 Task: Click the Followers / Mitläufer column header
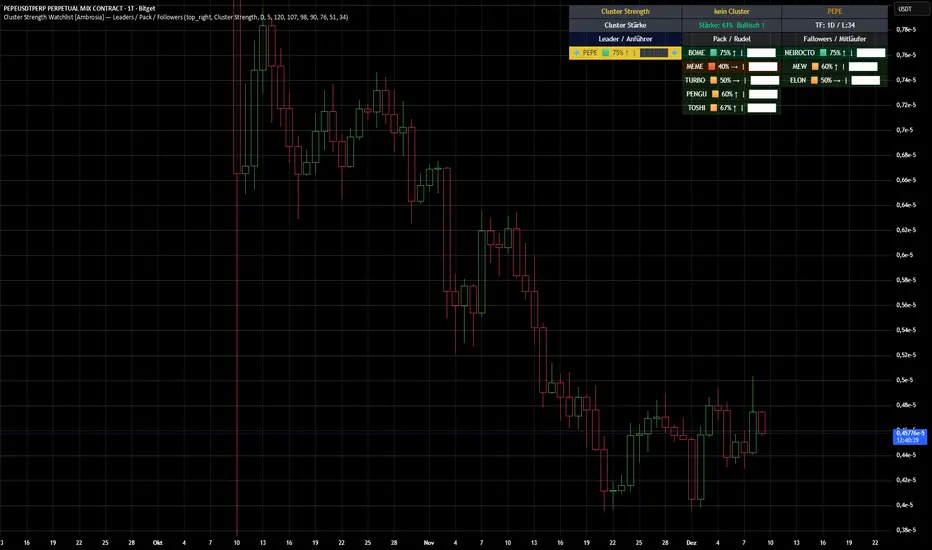(x=834, y=38)
